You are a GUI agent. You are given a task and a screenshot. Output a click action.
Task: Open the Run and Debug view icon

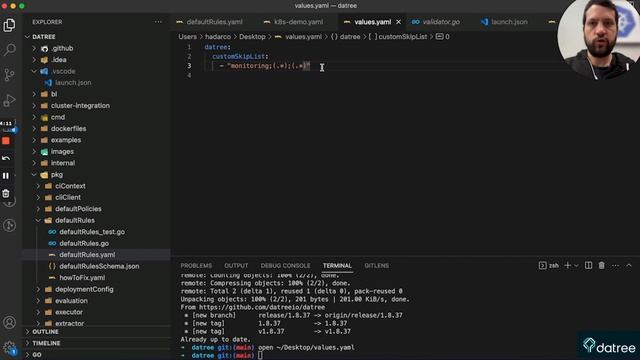point(9,100)
